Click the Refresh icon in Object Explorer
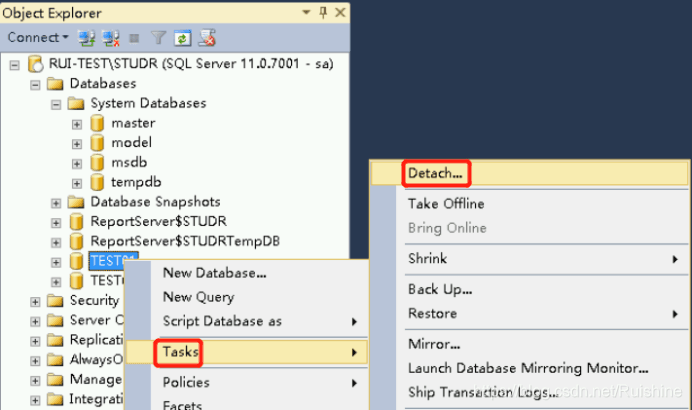The image size is (692, 410). (x=182, y=38)
